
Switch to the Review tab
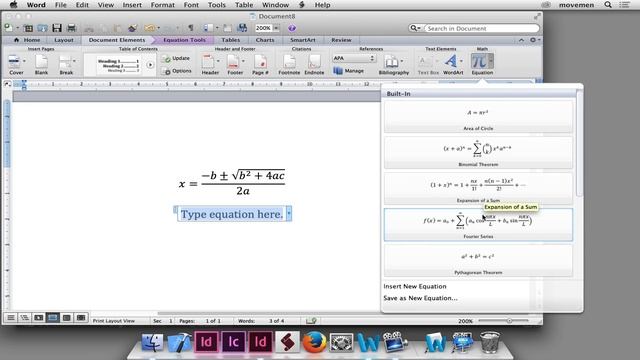coord(341,40)
